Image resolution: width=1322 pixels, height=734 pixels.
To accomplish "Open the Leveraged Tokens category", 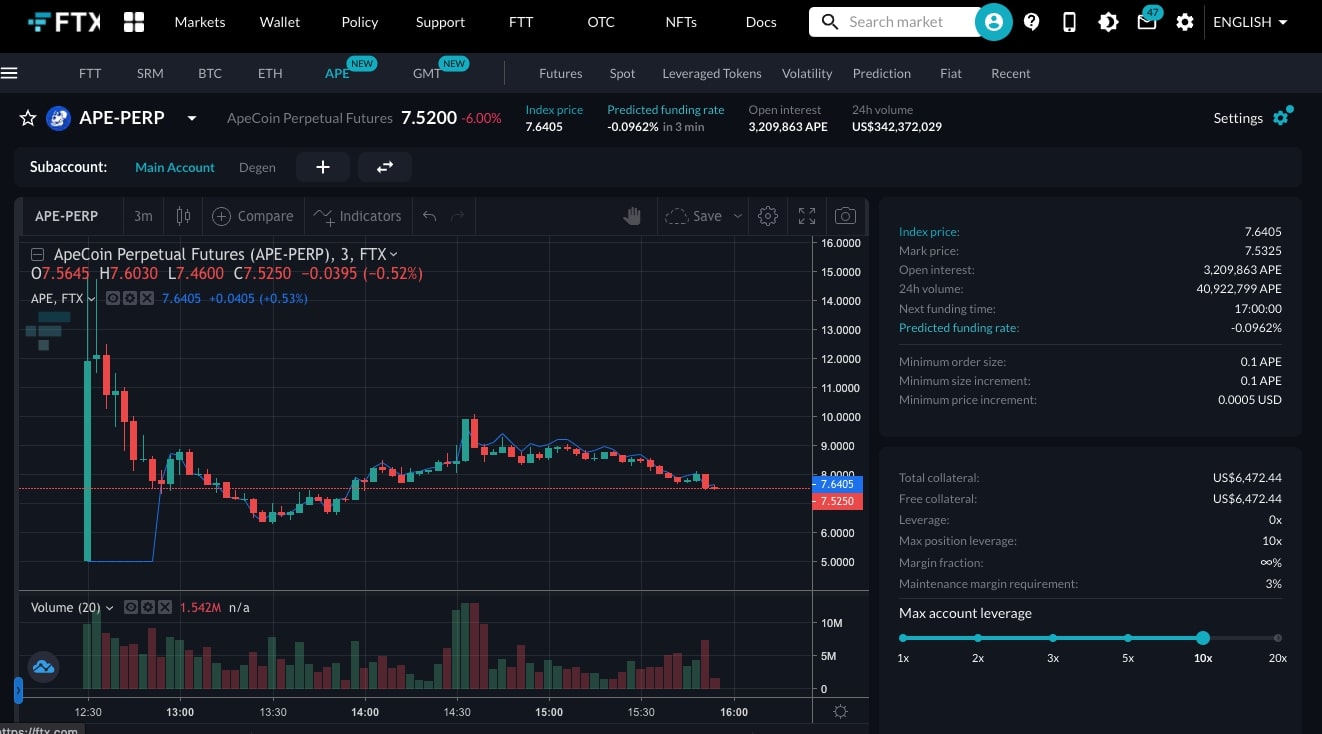I will click(x=712, y=73).
